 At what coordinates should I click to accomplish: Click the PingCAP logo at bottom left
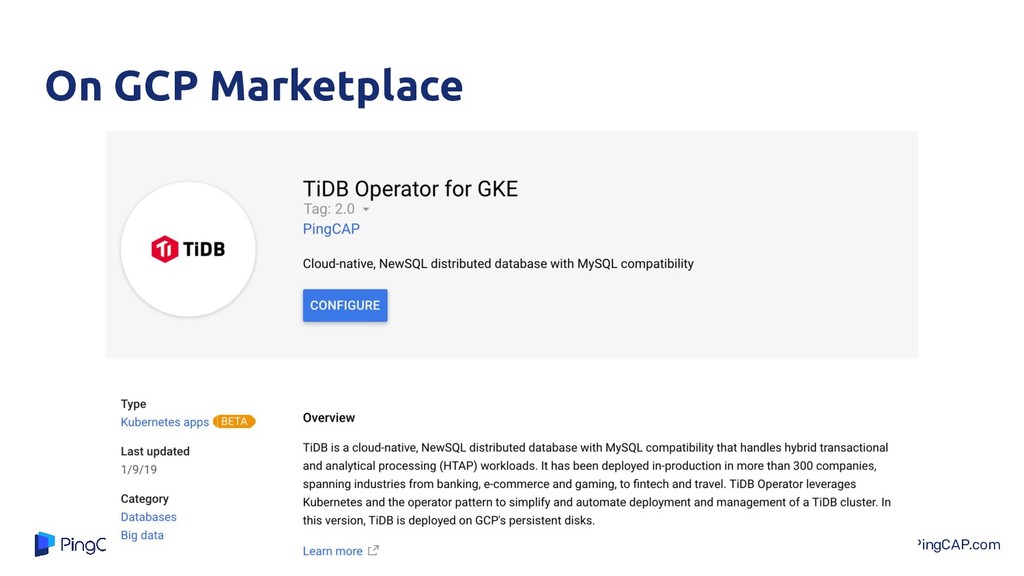71,544
